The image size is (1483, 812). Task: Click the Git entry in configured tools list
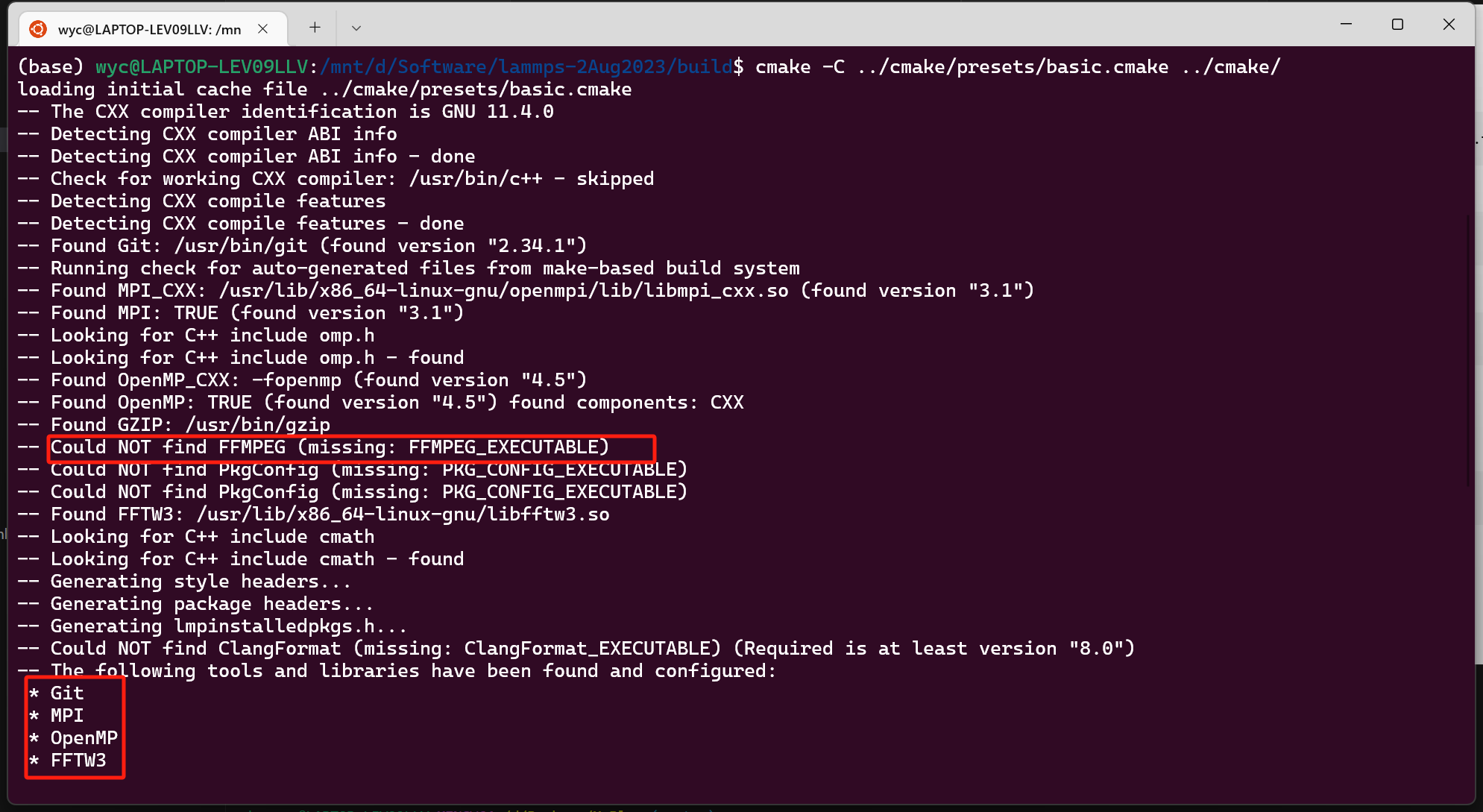[x=67, y=693]
